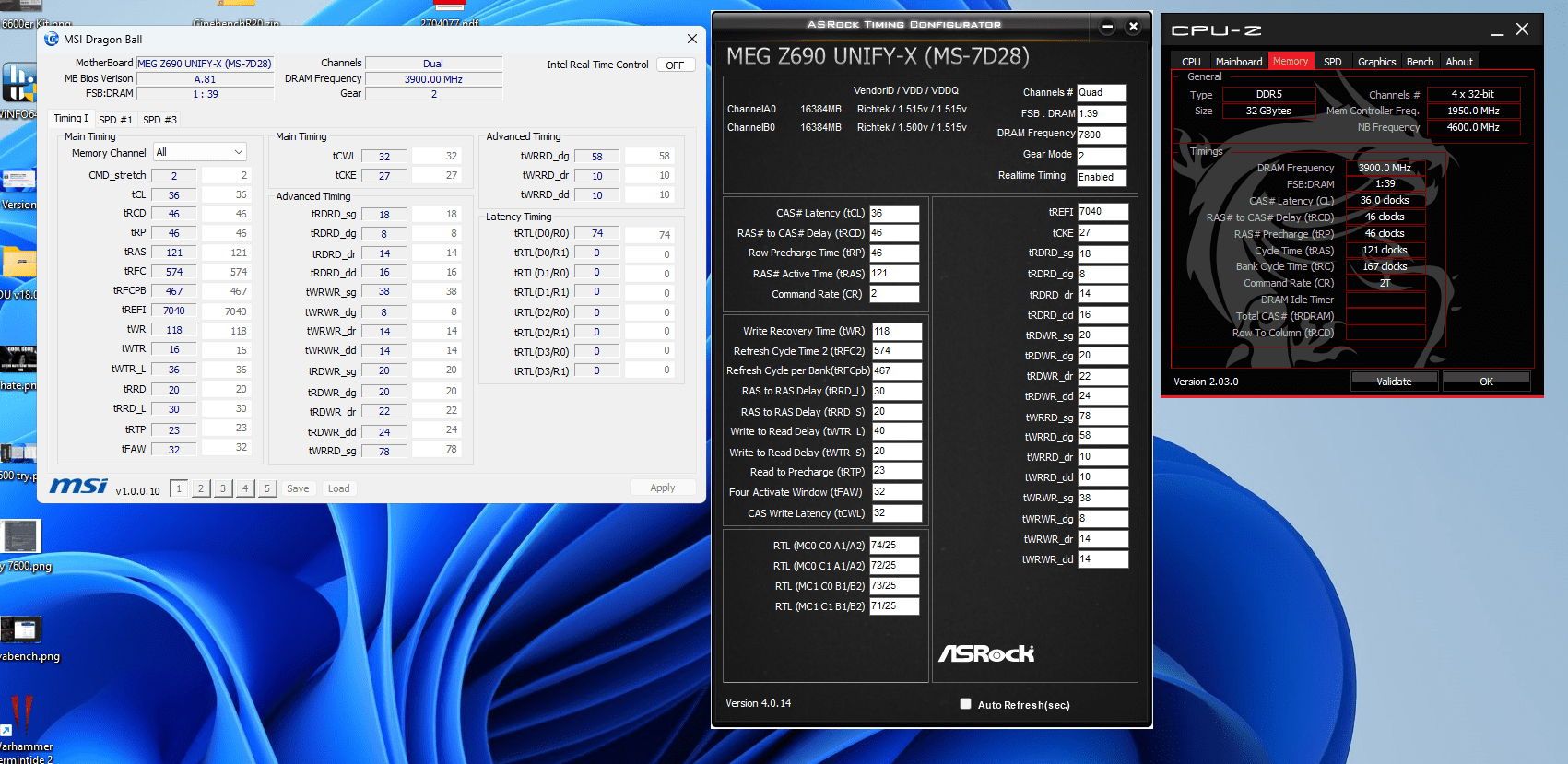
Task: Click CAS# Latency (tCL) field in ASRock
Action: tap(894, 213)
